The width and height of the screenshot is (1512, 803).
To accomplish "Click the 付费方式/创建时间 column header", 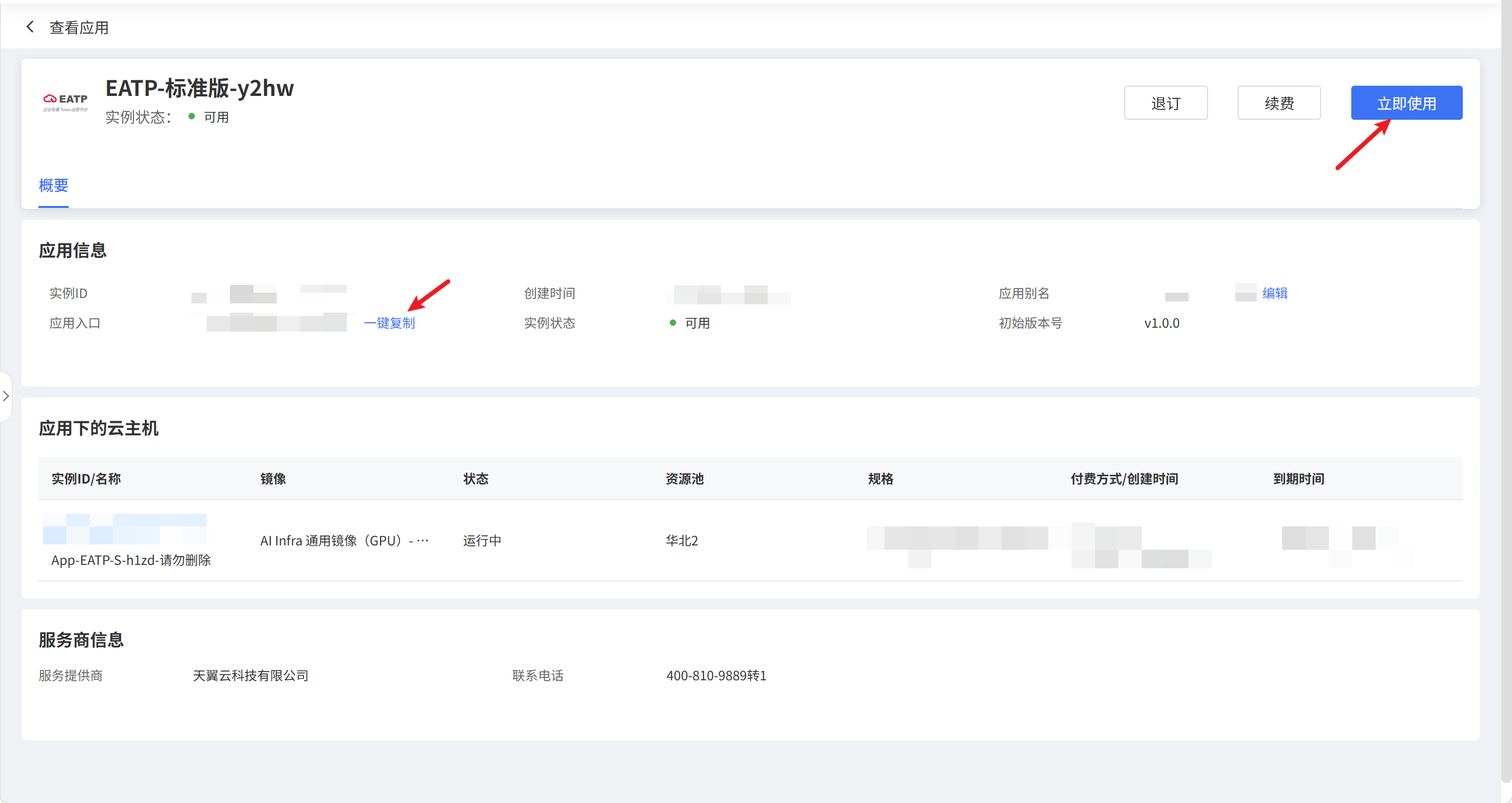I will tap(1124, 479).
